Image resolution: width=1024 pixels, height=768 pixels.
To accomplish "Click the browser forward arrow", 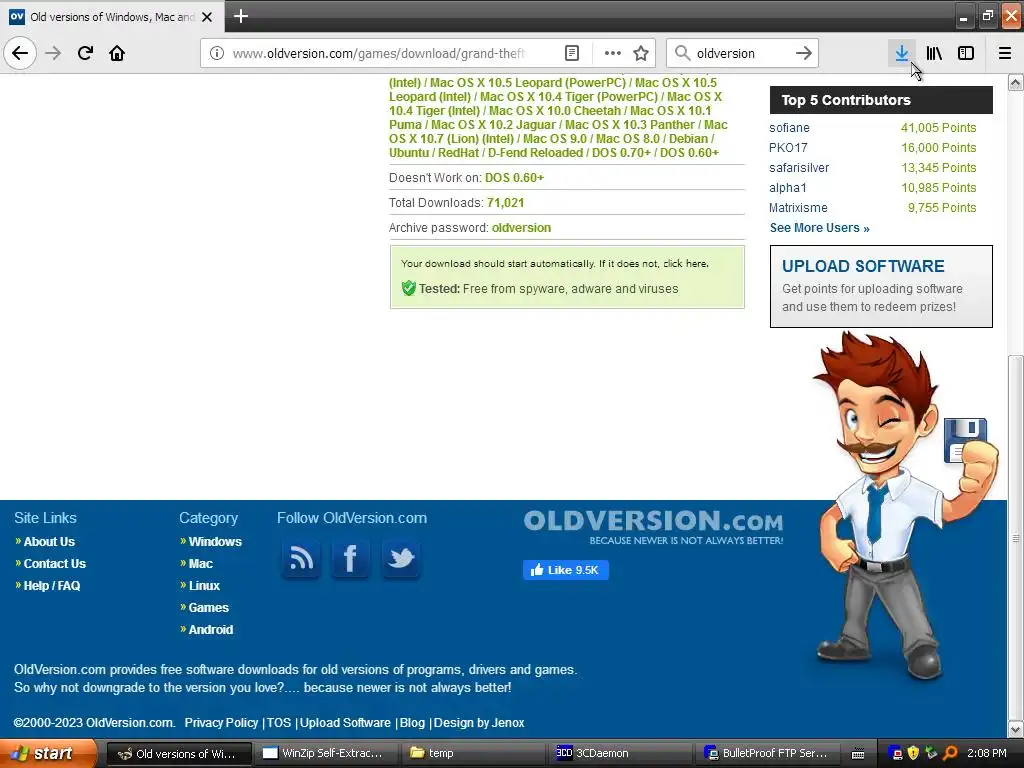I will point(53,53).
